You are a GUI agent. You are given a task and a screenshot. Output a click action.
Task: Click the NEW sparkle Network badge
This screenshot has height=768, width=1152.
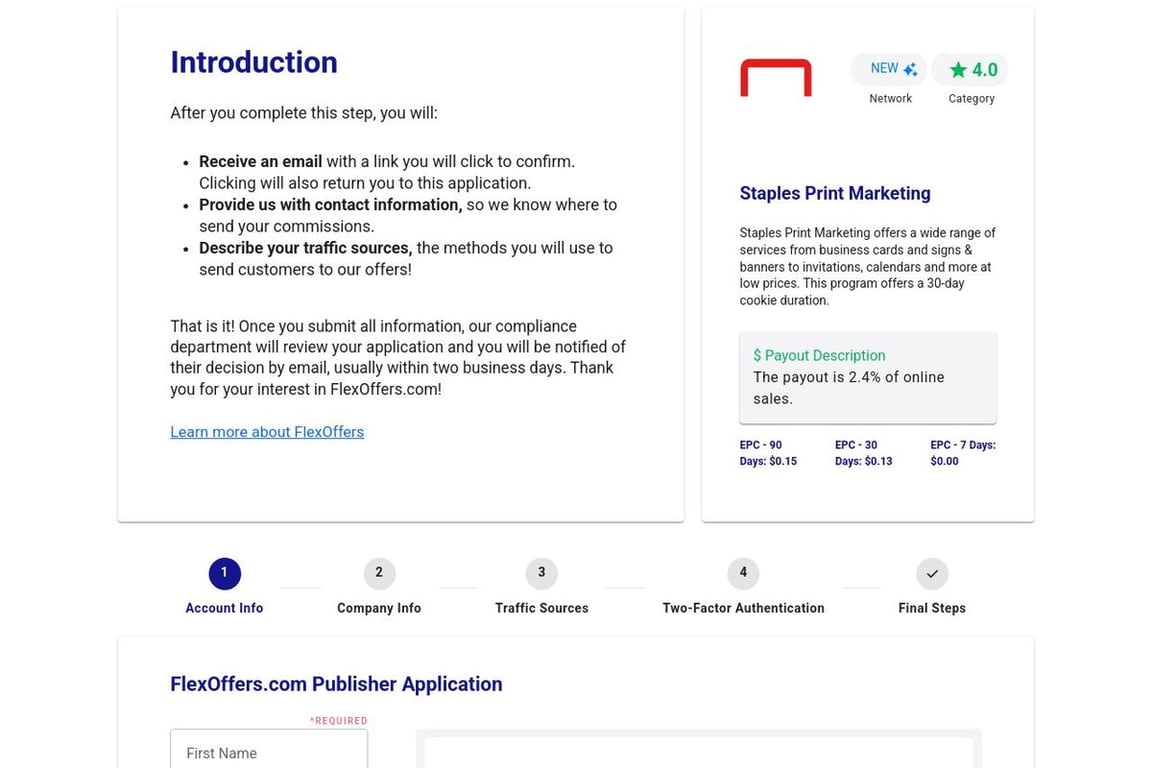(890, 69)
